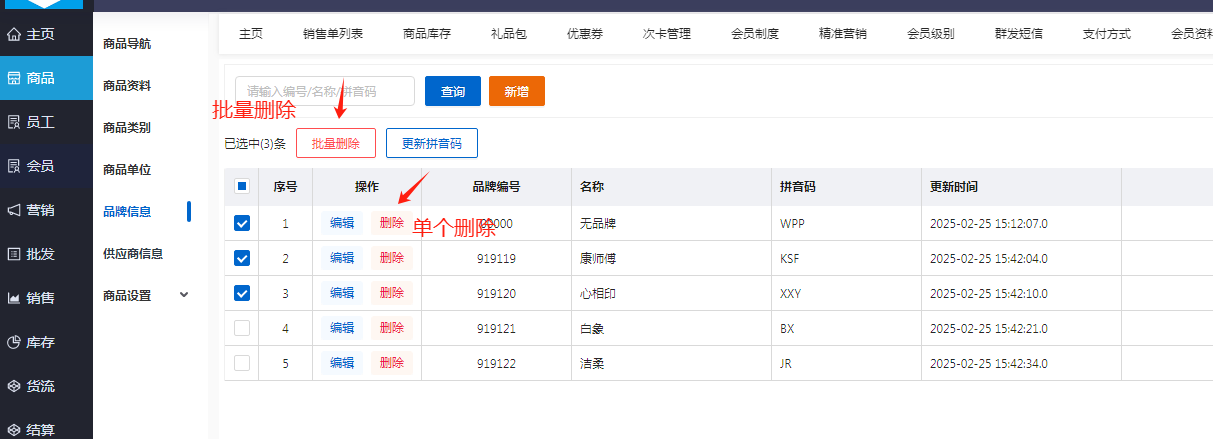This screenshot has height=439, width=1213.
Task: Open the 支付方式 tab
Action: click(1107, 34)
